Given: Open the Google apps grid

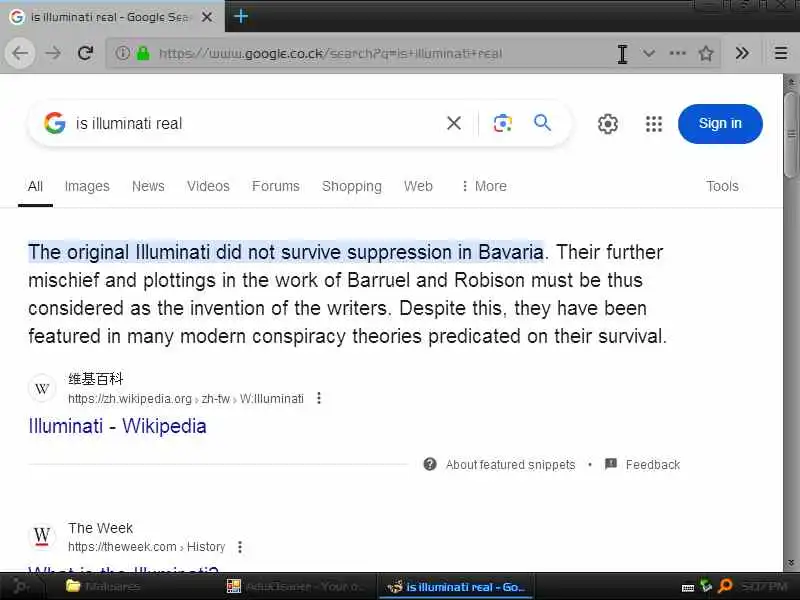Looking at the screenshot, I should click(x=654, y=123).
